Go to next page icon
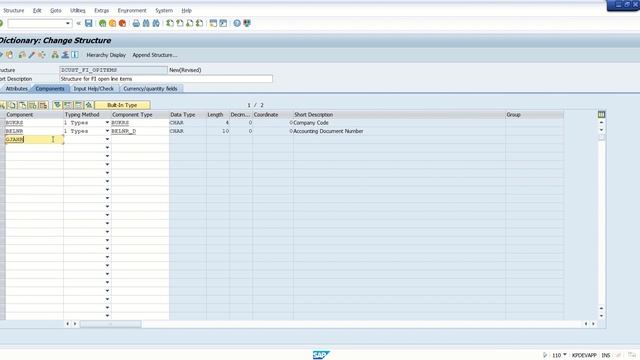 [189, 23]
